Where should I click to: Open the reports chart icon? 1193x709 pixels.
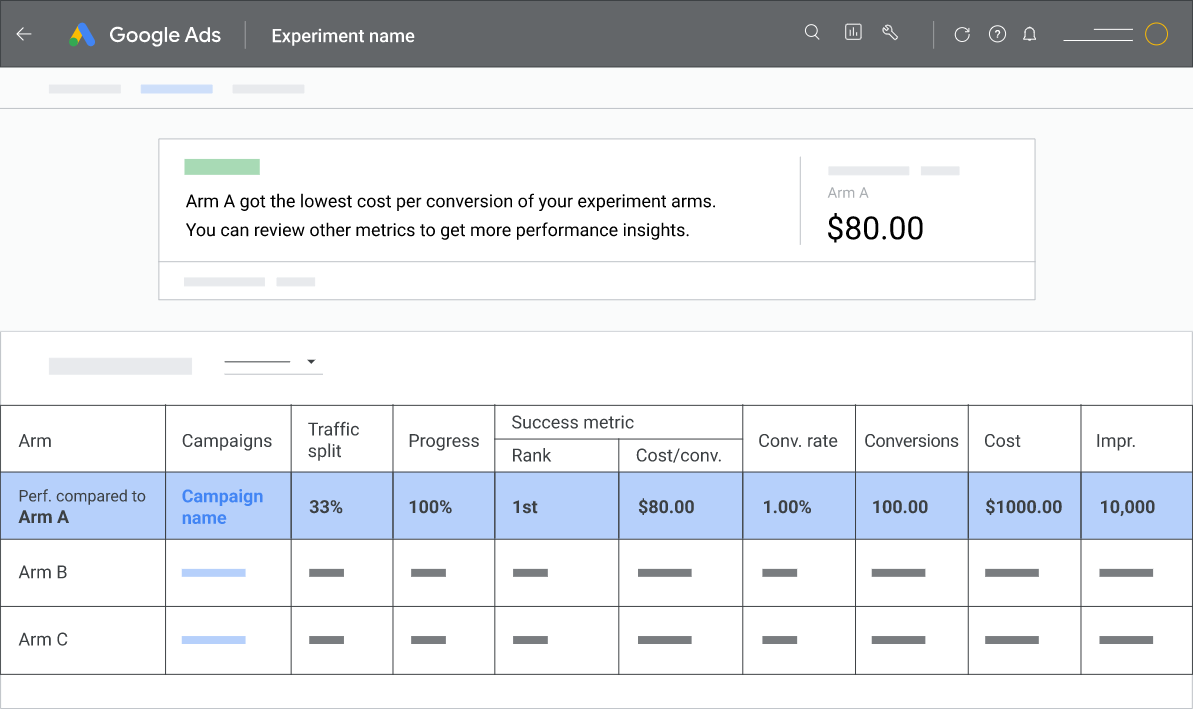click(x=853, y=32)
